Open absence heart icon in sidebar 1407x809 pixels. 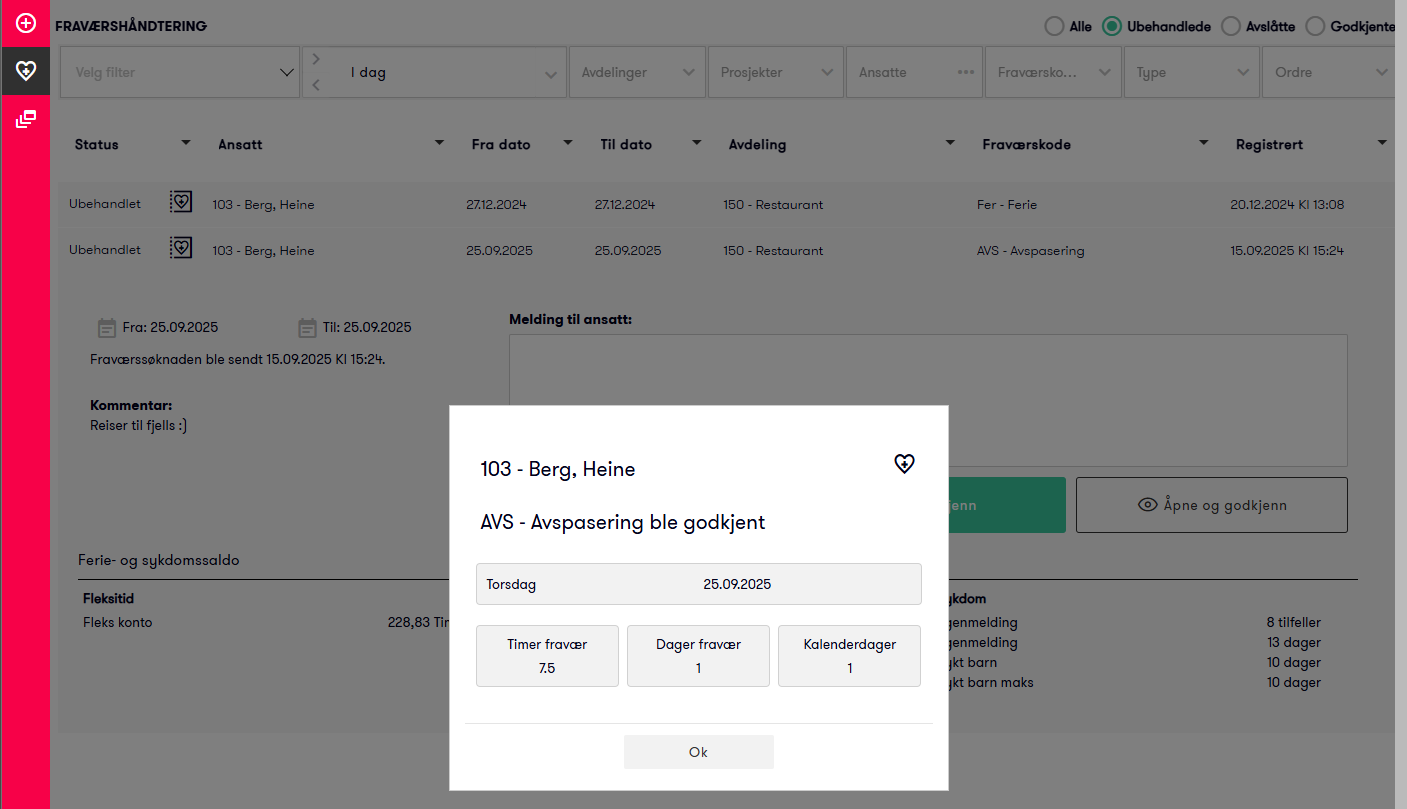[x=26, y=71]
